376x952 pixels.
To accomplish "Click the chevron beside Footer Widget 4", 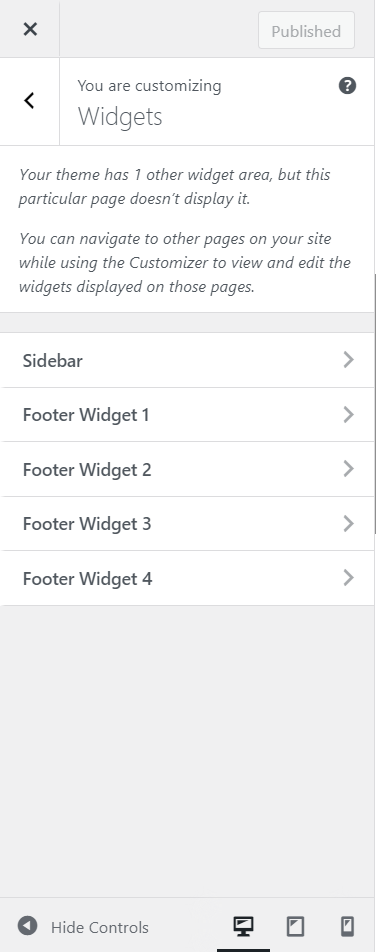I will tap(348, 577).
